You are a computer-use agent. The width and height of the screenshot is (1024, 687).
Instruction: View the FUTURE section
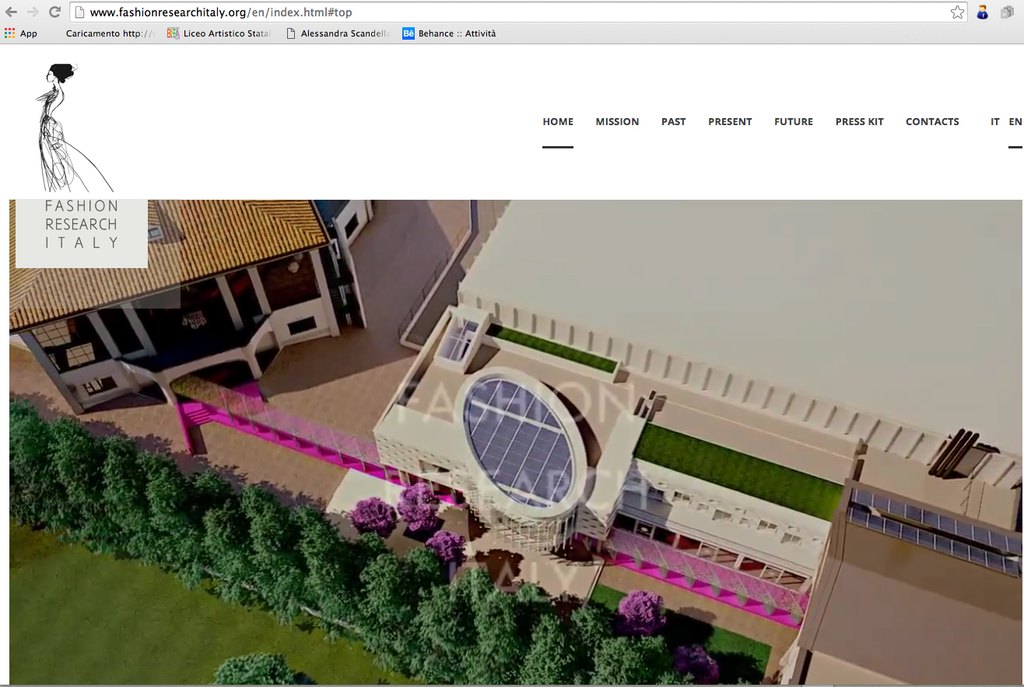(x=793, y=122)
